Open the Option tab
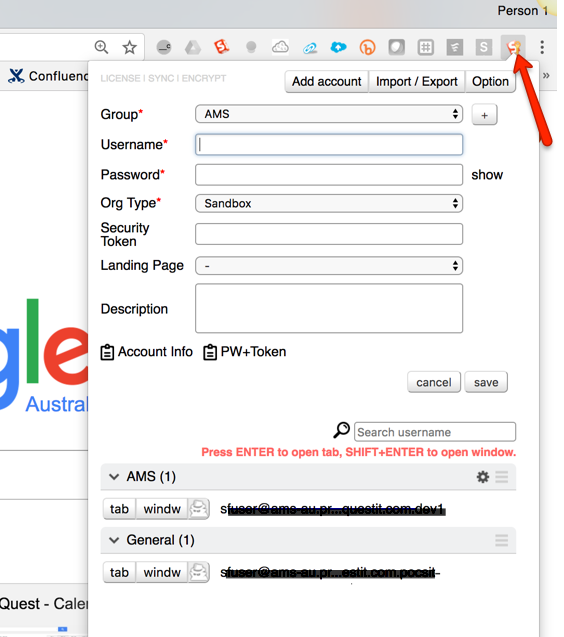 tap(490, 82)
